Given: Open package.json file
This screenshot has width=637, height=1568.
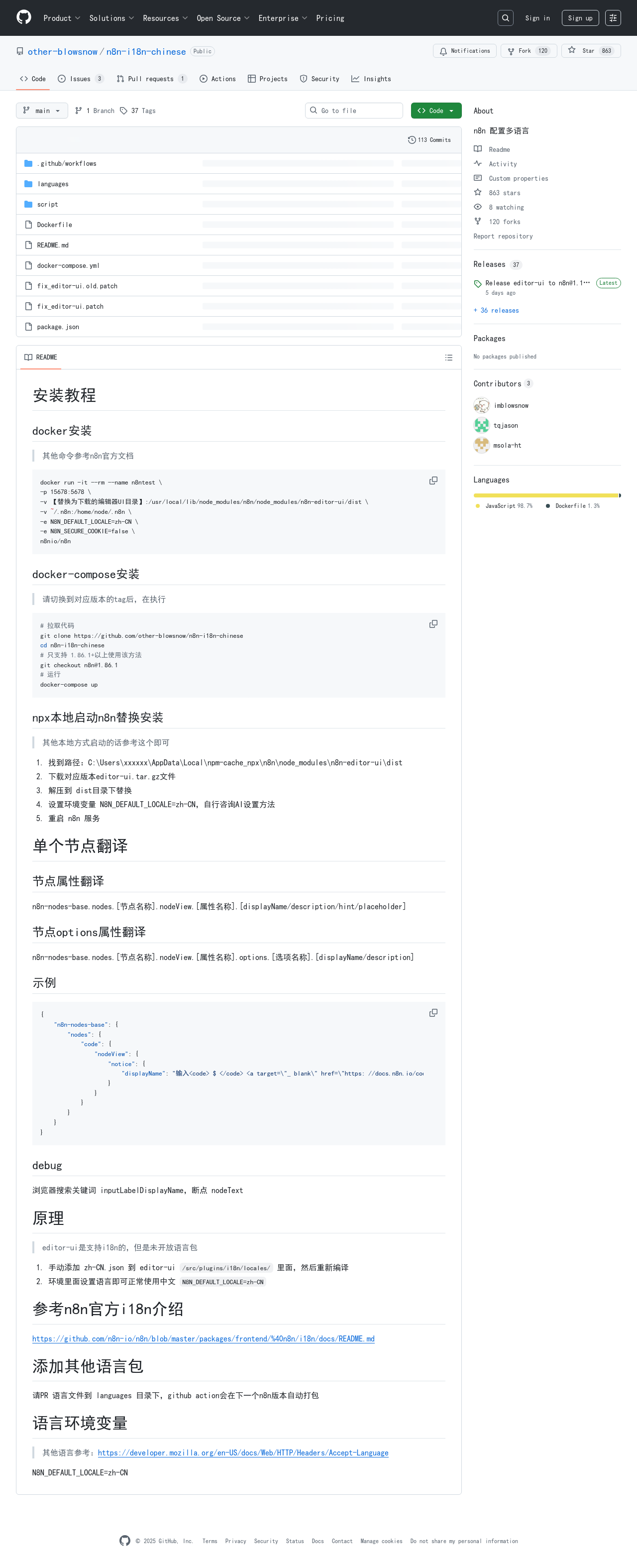Looking at the screenshot, I should [58, 328].
